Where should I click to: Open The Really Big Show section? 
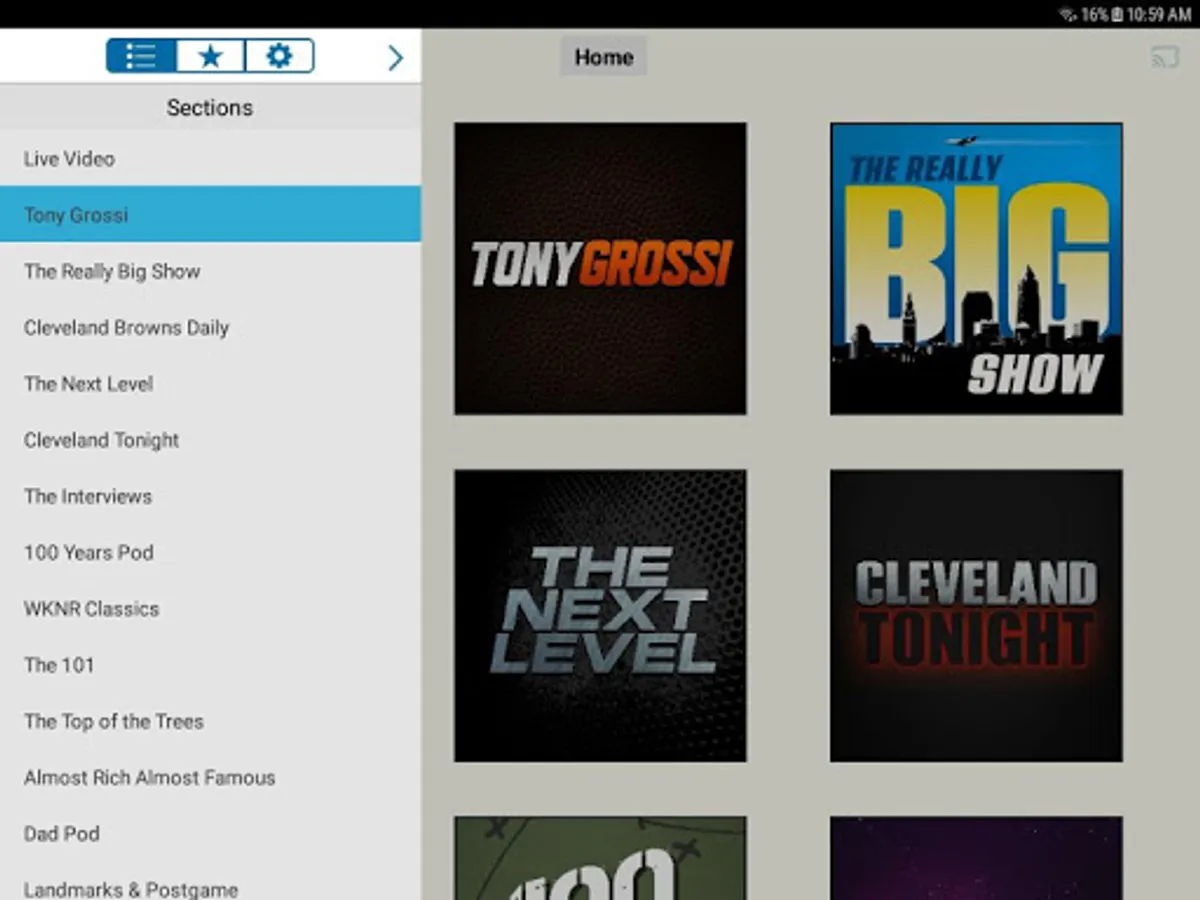[210, 271]
